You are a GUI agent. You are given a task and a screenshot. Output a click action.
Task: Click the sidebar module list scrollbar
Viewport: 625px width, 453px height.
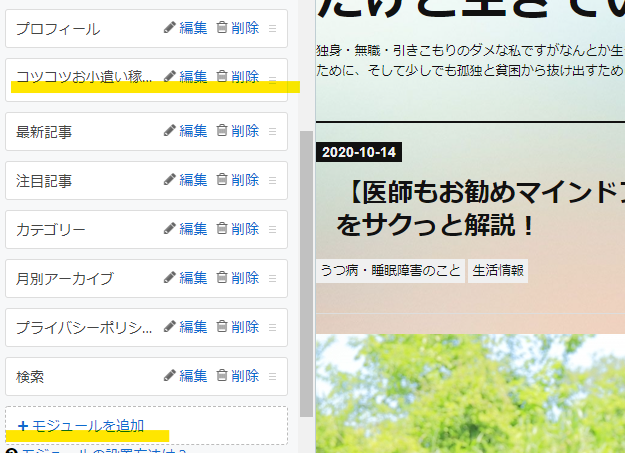click(306, 274)
